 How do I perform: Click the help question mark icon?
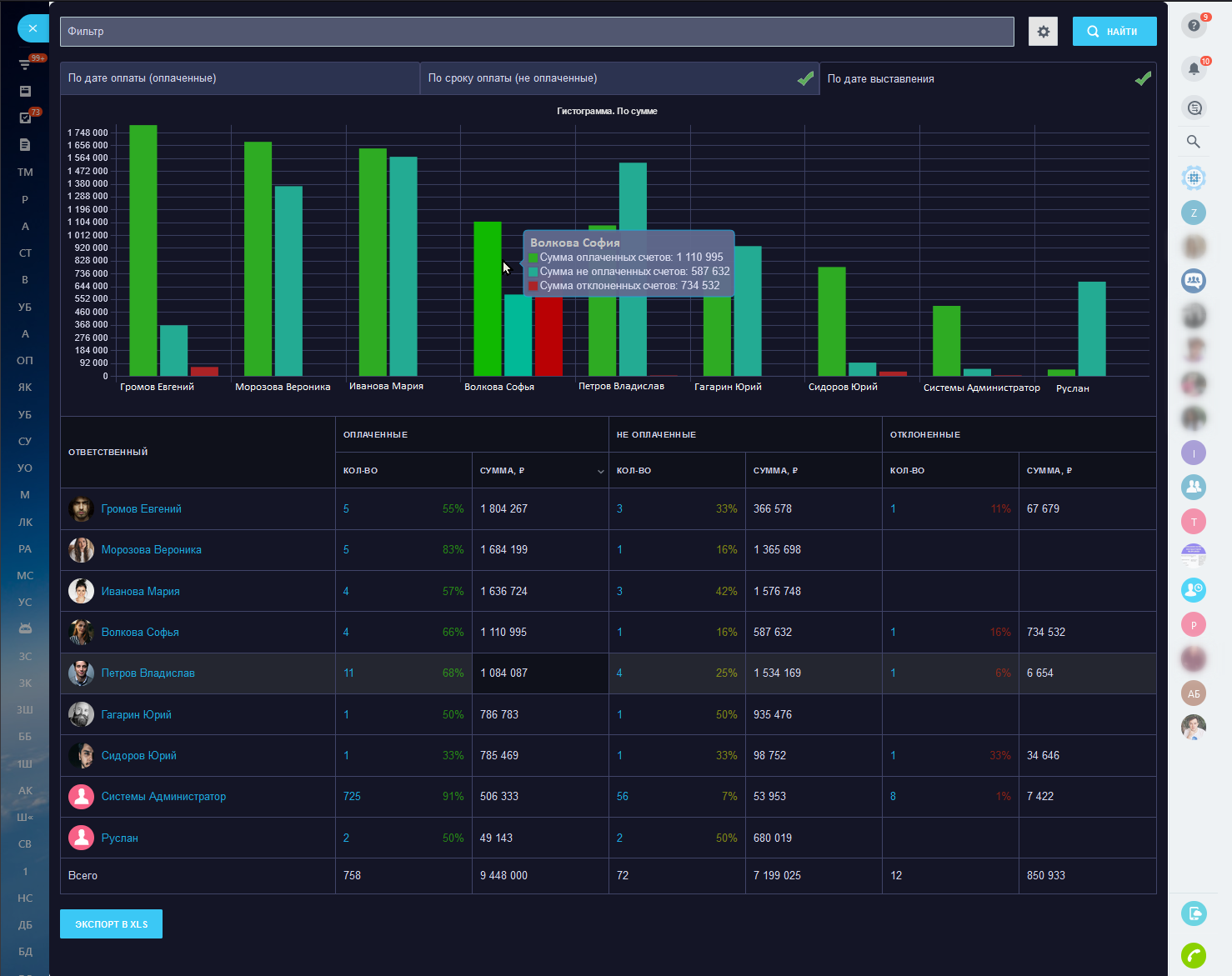(1194, 26)
